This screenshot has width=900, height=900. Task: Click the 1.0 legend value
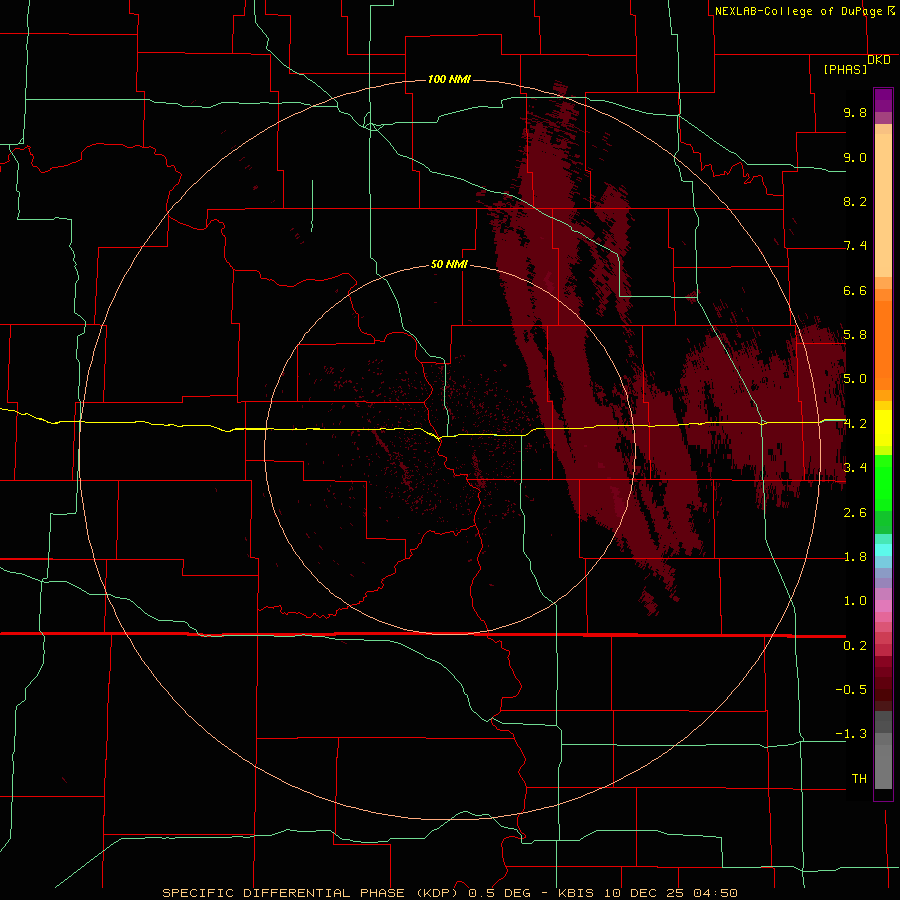855,601
